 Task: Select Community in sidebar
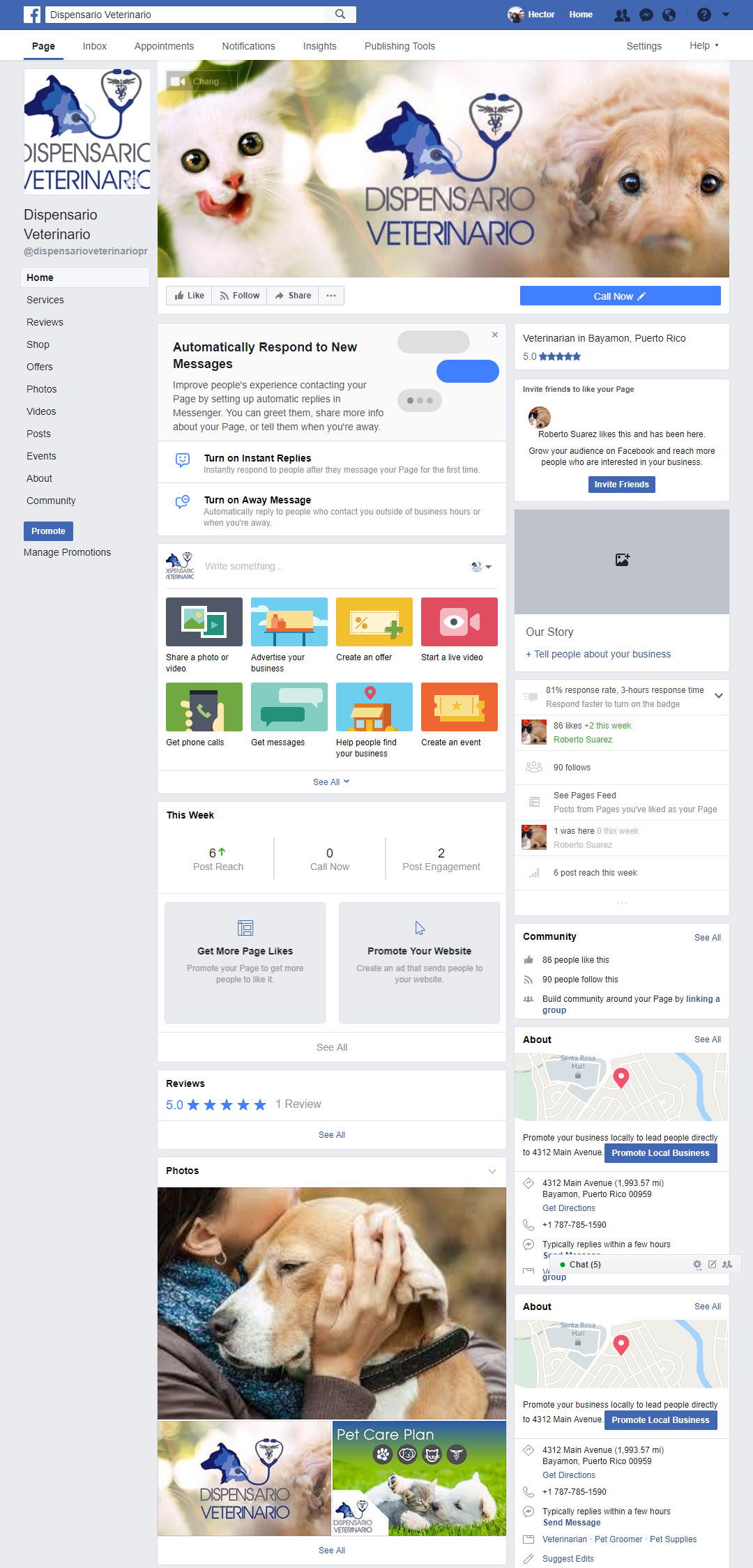51,501
